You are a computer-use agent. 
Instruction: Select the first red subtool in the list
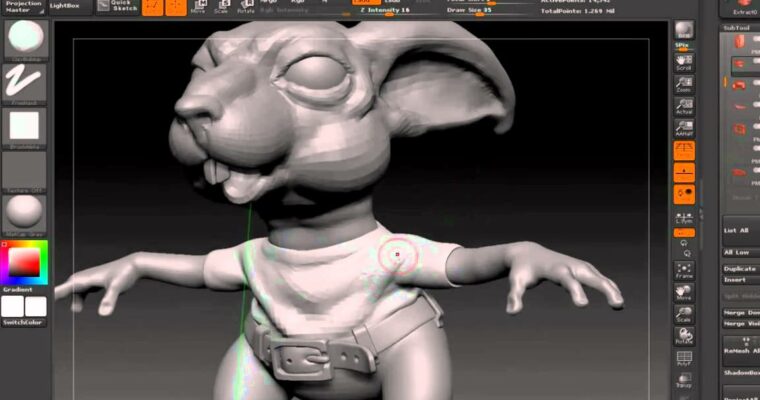[740, 42]
